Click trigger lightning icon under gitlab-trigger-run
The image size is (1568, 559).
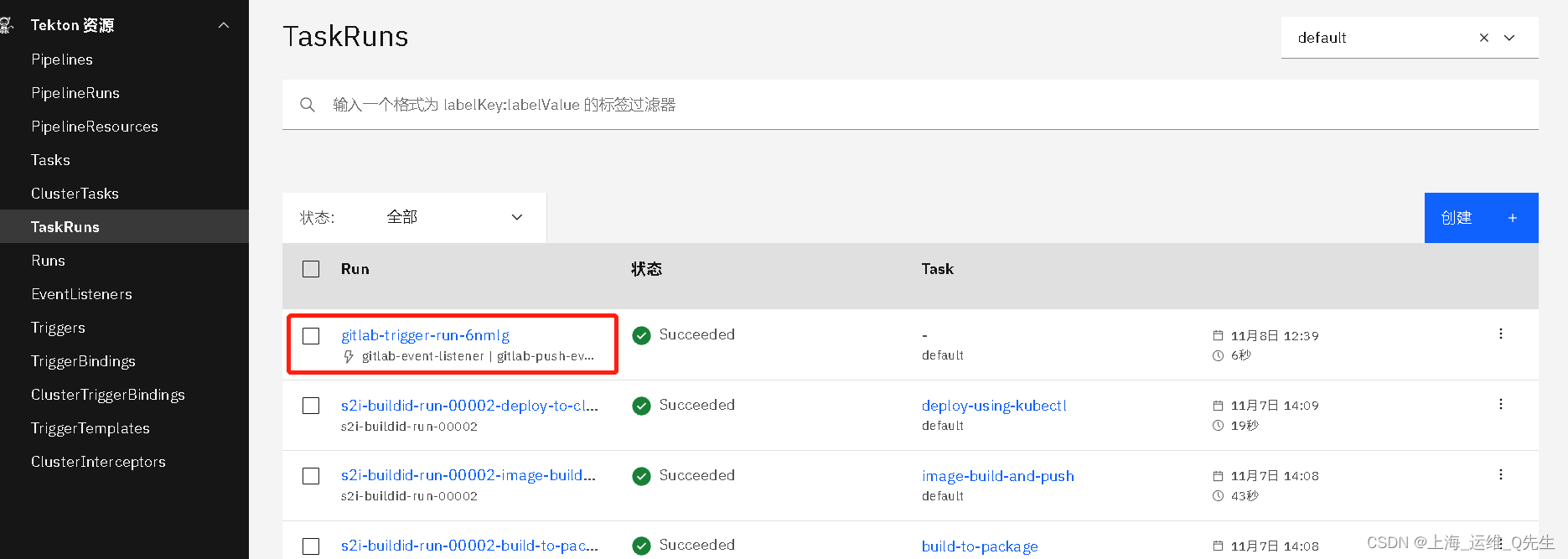pos(349,357)
